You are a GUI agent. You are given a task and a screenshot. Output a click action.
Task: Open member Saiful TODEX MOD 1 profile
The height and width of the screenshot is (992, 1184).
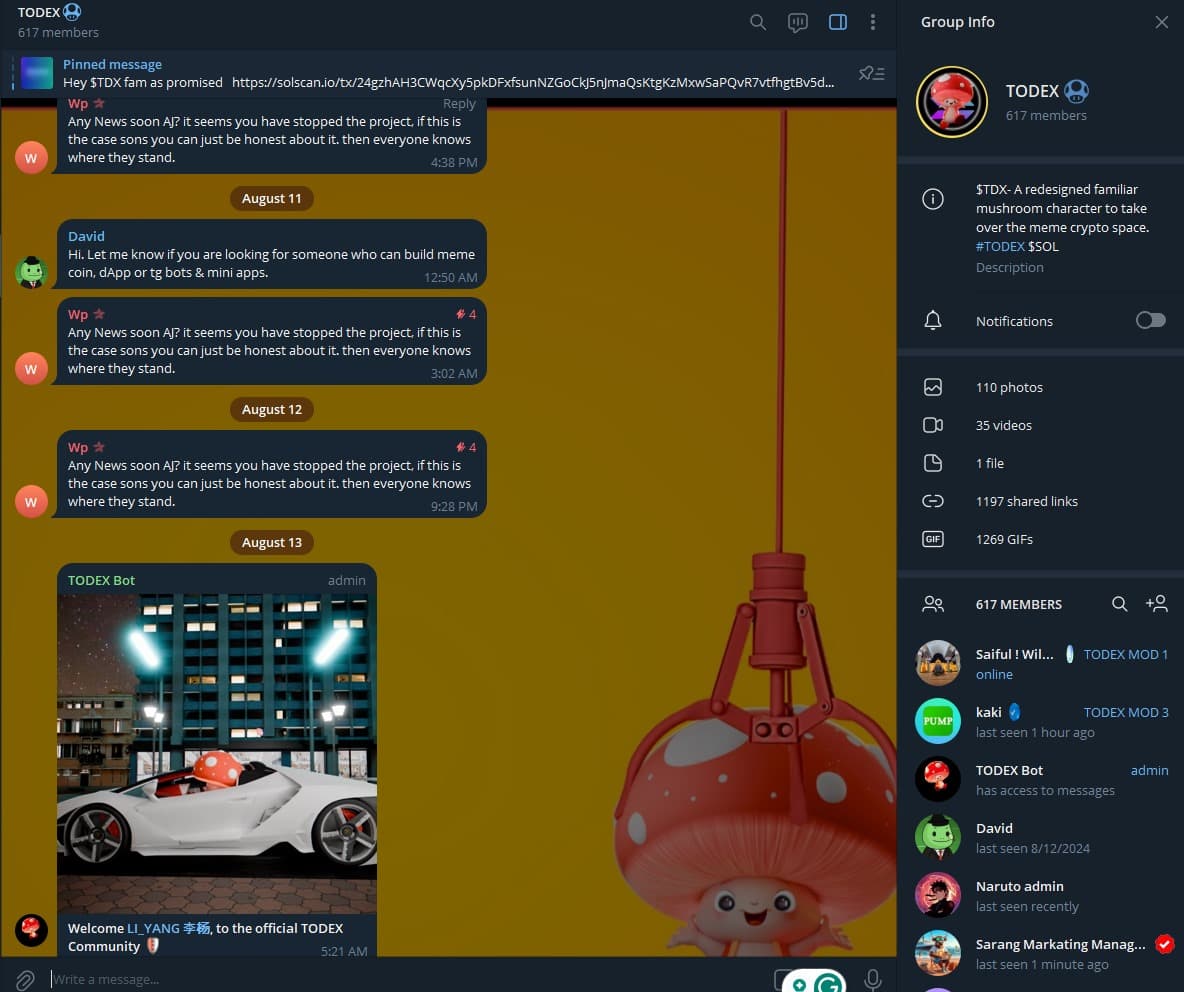click(1040, 664)
